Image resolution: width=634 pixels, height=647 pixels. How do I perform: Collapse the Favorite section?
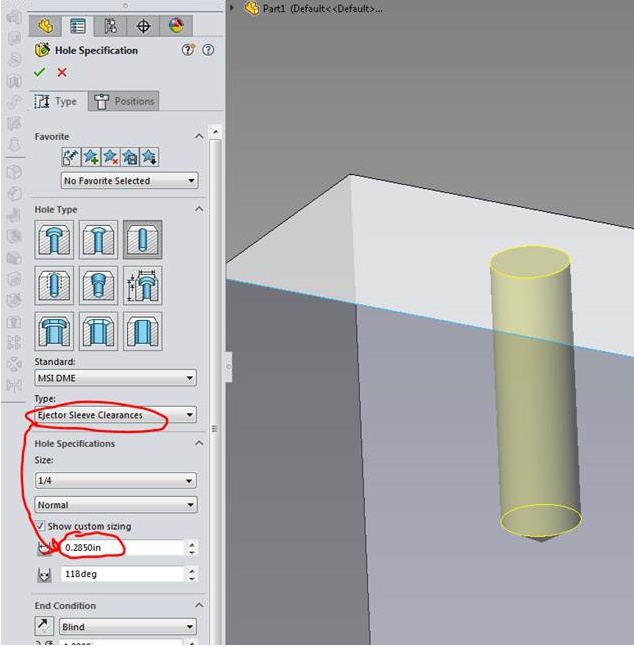coord(199,136)
